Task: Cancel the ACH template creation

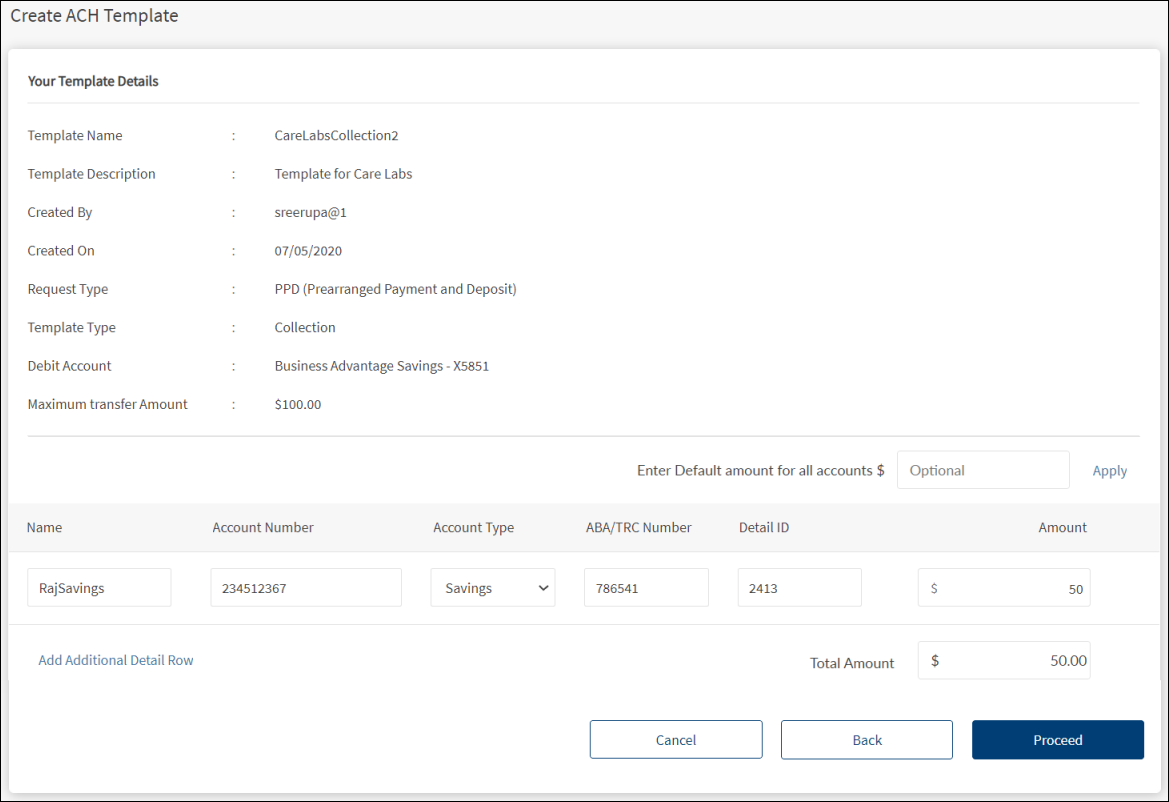Action: click(x=676, y=740)
